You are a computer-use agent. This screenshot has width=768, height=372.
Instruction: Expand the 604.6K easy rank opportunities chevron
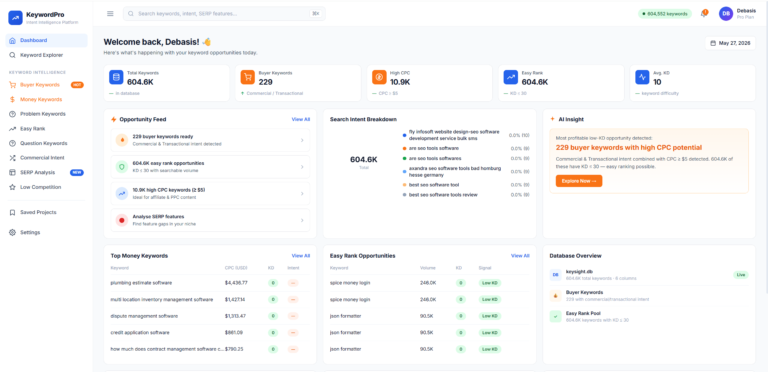point(302,166)
